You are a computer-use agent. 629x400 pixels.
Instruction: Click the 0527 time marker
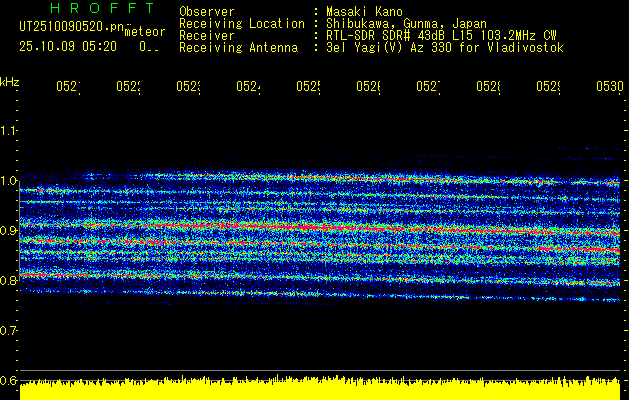pyautogui.click(x=428, y=87)
